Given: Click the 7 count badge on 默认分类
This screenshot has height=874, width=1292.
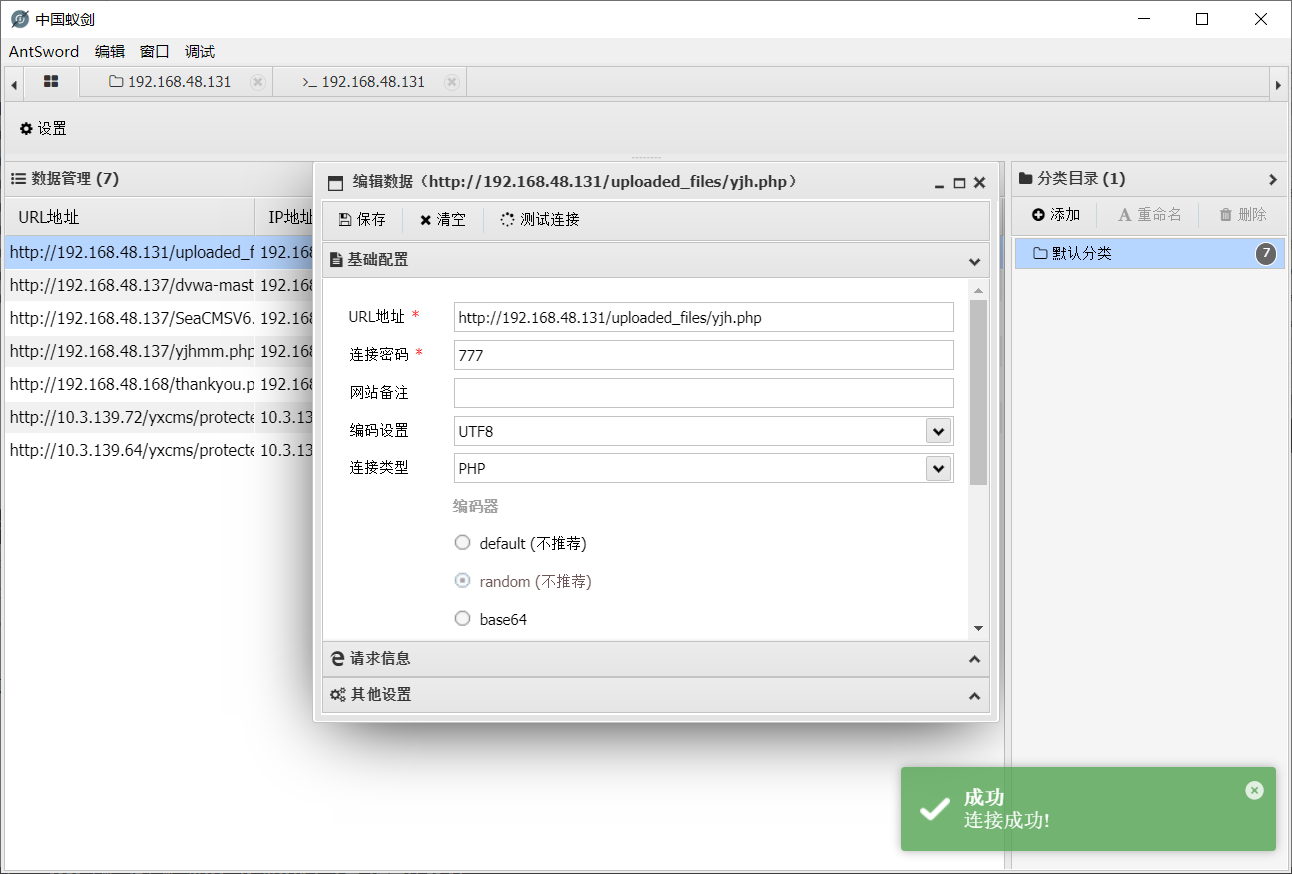Looking at the screenshot, I should pyautogui.click(x=1266, y=254).
